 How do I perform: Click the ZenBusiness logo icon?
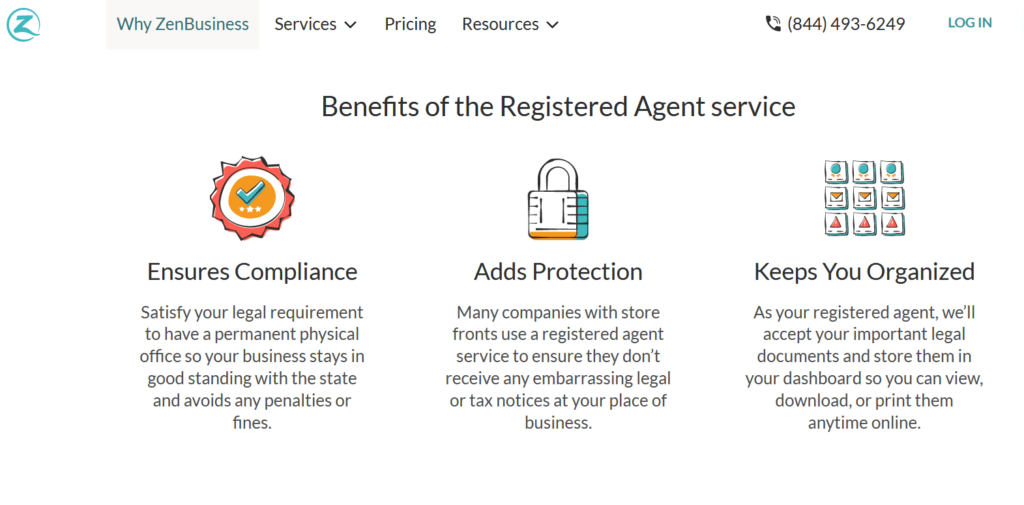(24, 24)
